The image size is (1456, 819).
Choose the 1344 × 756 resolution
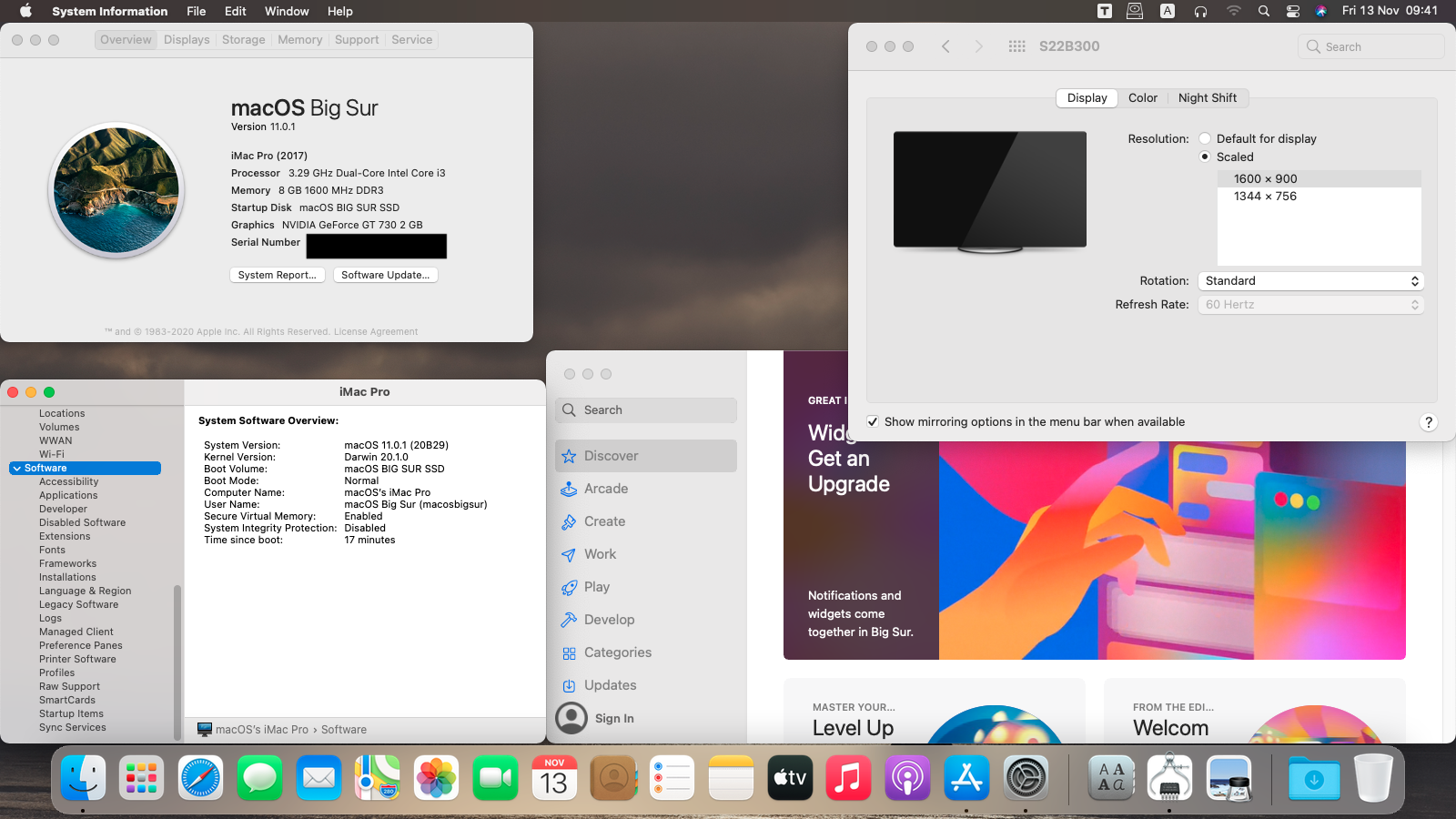coord(1319,197)
